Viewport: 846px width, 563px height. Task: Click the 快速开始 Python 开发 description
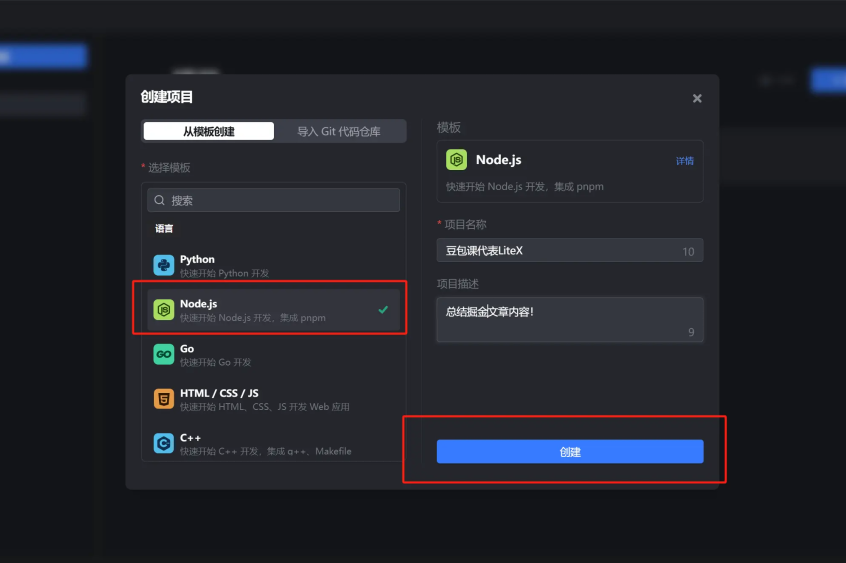[x=224, y=273]
